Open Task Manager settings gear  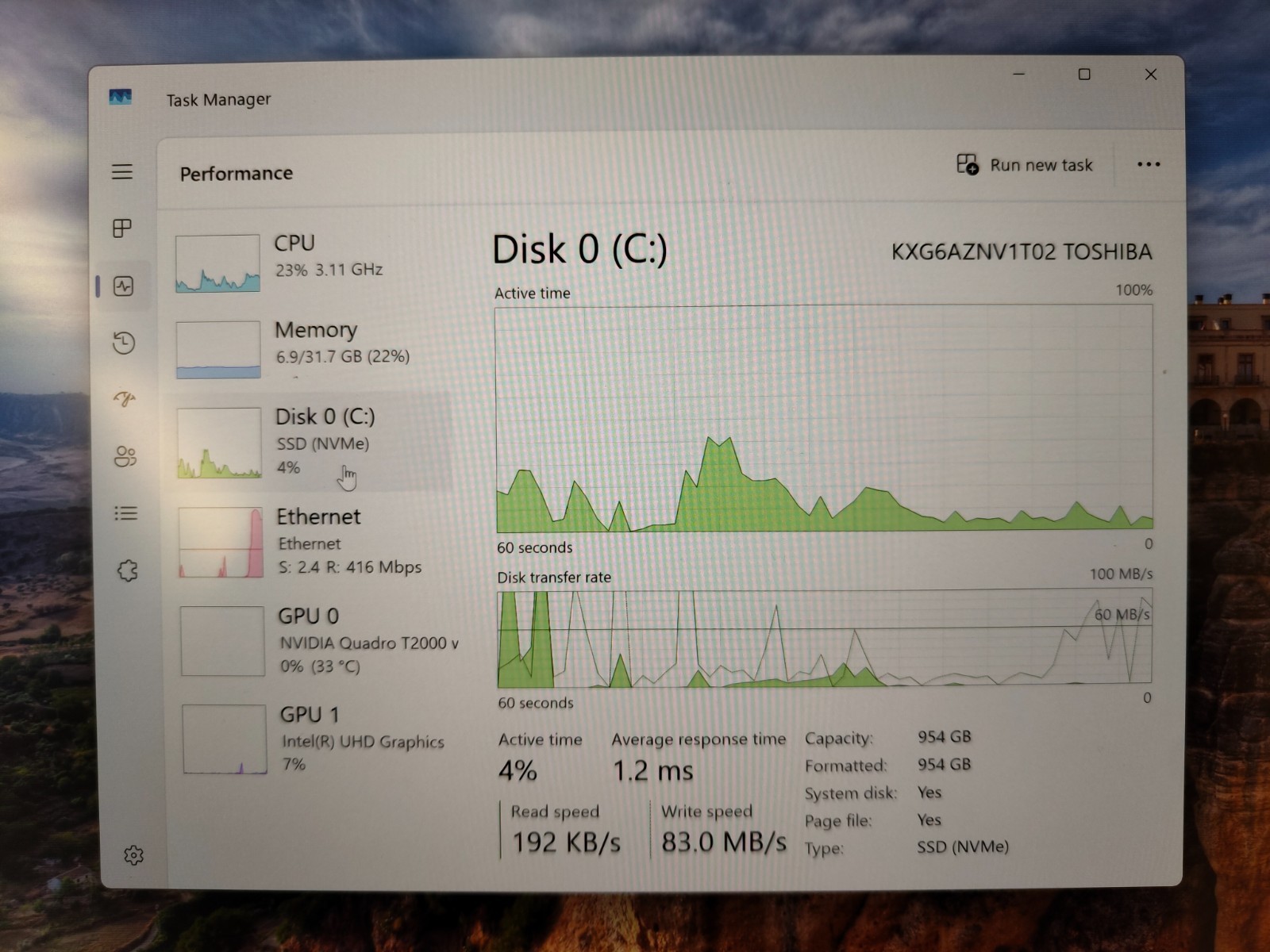point(133,854)
